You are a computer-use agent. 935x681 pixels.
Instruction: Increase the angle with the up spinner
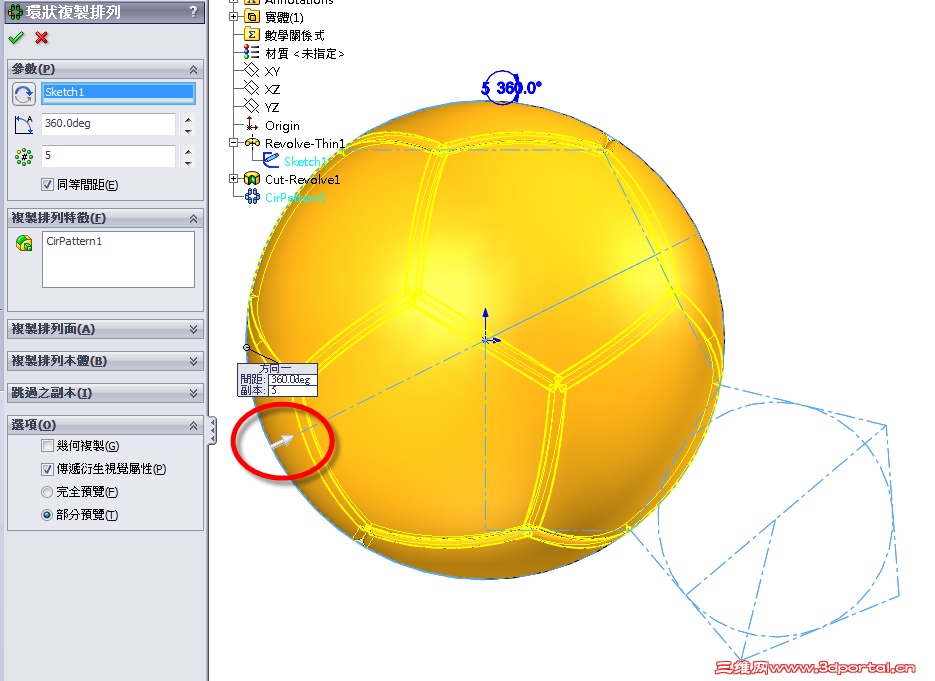point(188,119)
